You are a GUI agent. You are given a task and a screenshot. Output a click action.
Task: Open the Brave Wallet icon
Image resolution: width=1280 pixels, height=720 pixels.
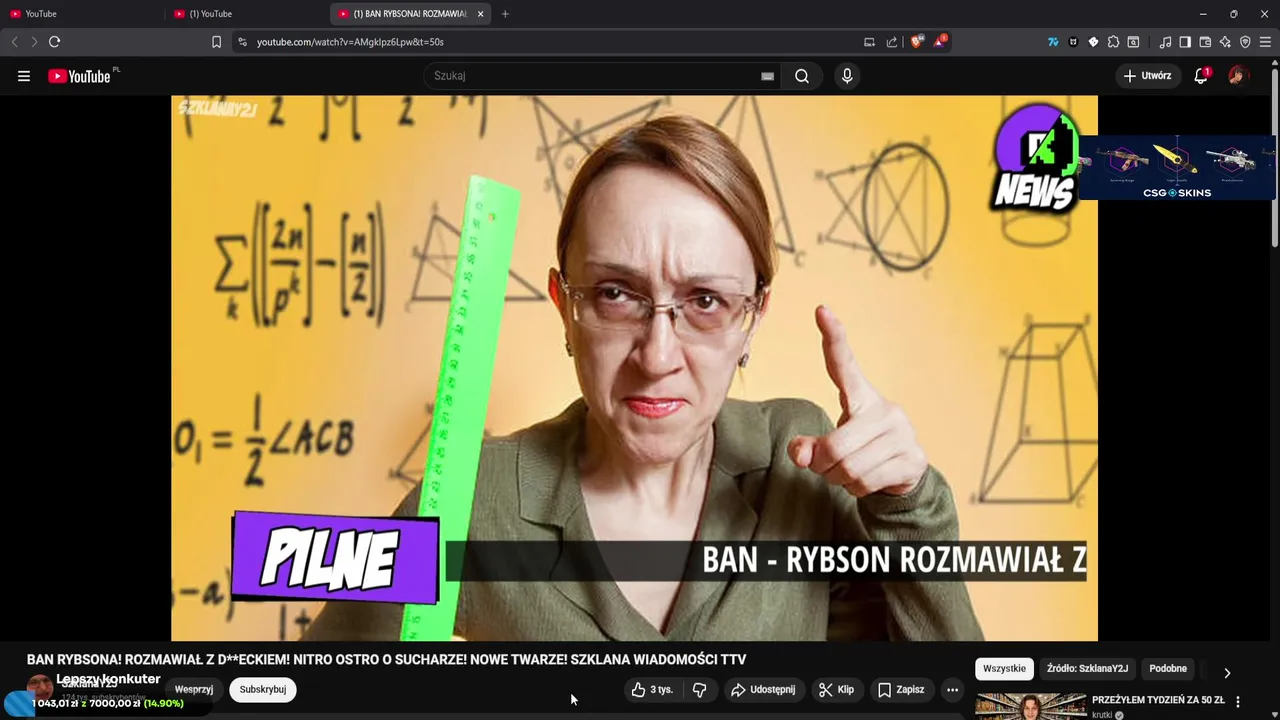pos(1205,42)
